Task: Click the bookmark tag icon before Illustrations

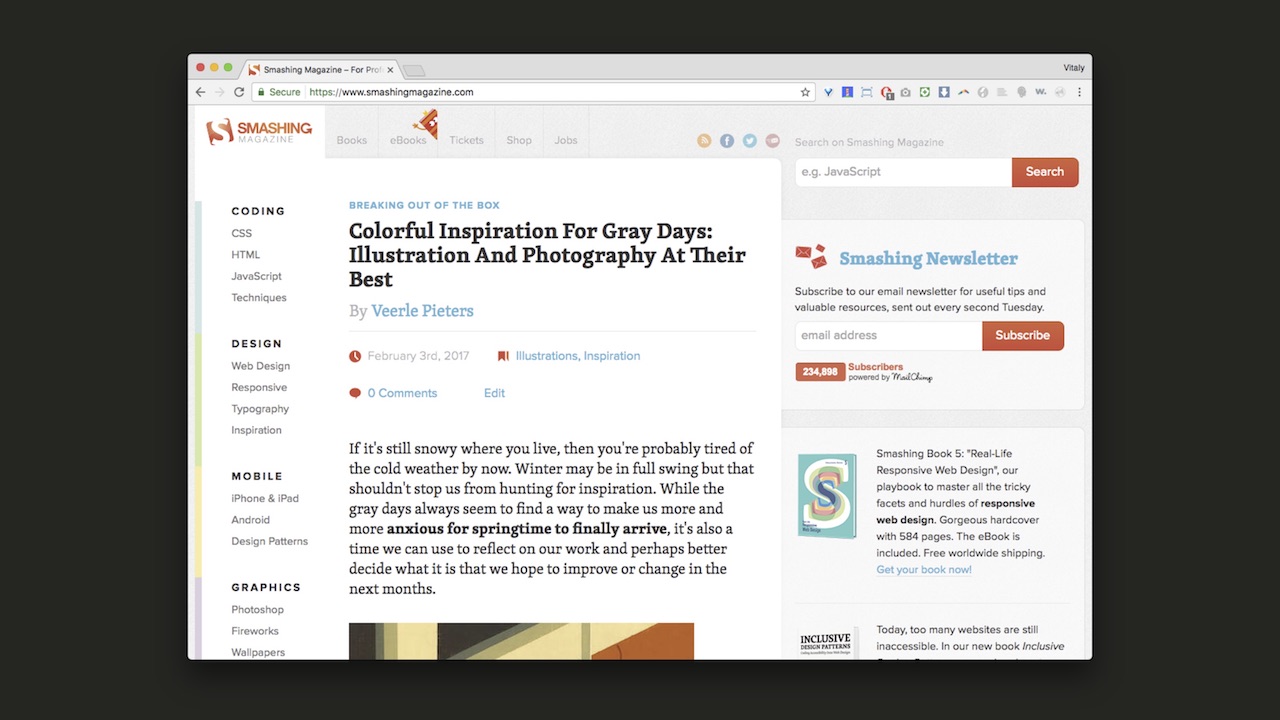Action: click(x=503, y=356)
